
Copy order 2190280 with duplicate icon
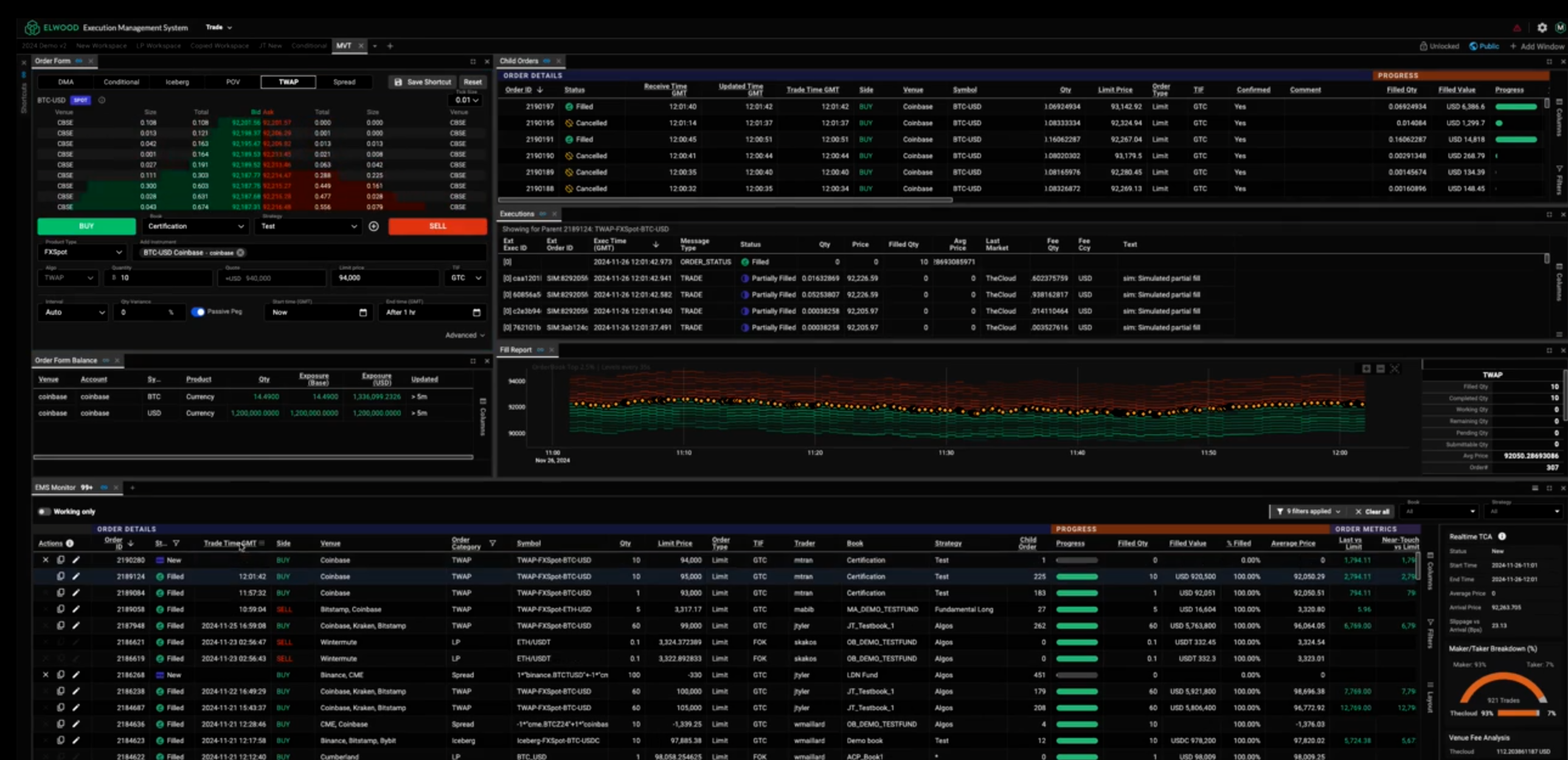coord(61,560)
